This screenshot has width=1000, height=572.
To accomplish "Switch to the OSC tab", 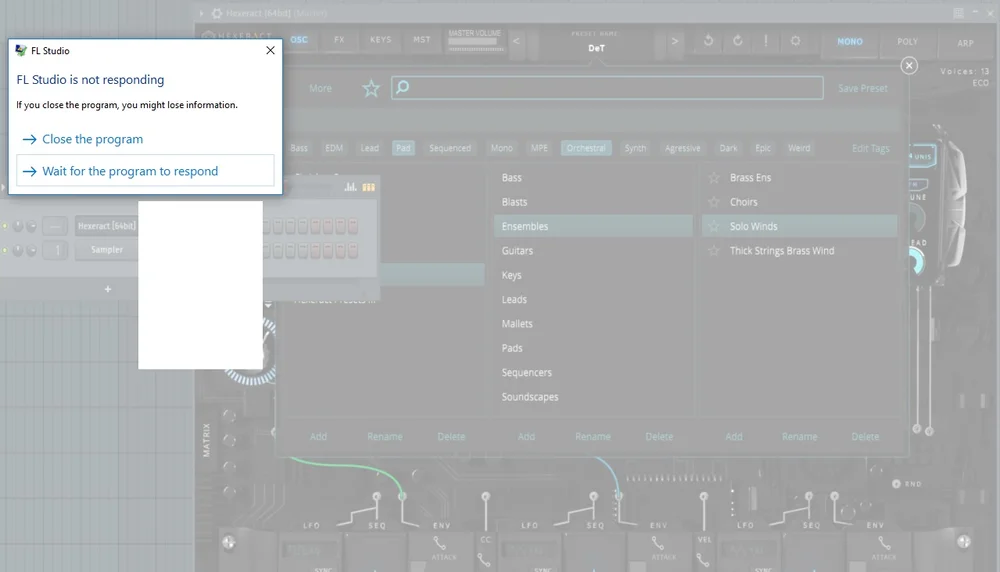I will (x=298, y=40).
